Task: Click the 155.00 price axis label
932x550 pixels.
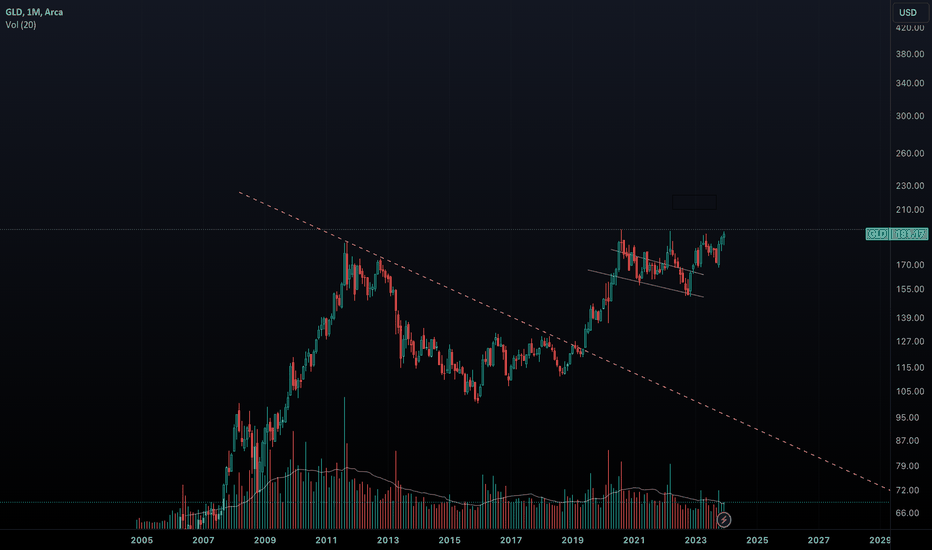Action: point(909,290)
